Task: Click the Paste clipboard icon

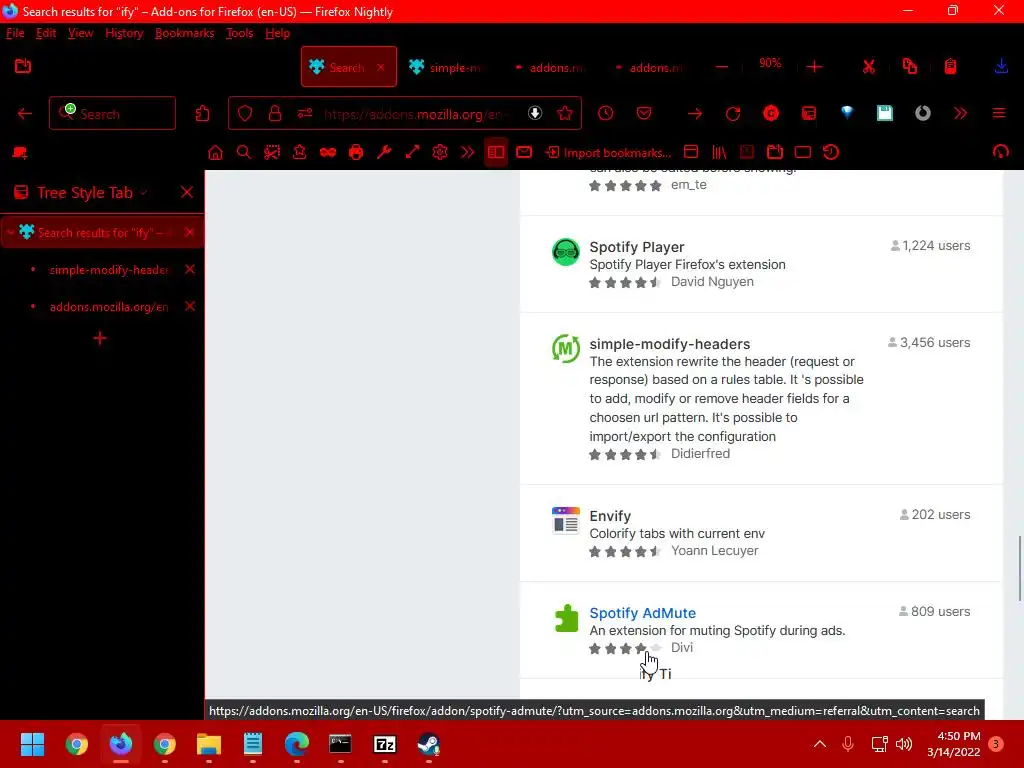Action: click(x=950, y=67)
